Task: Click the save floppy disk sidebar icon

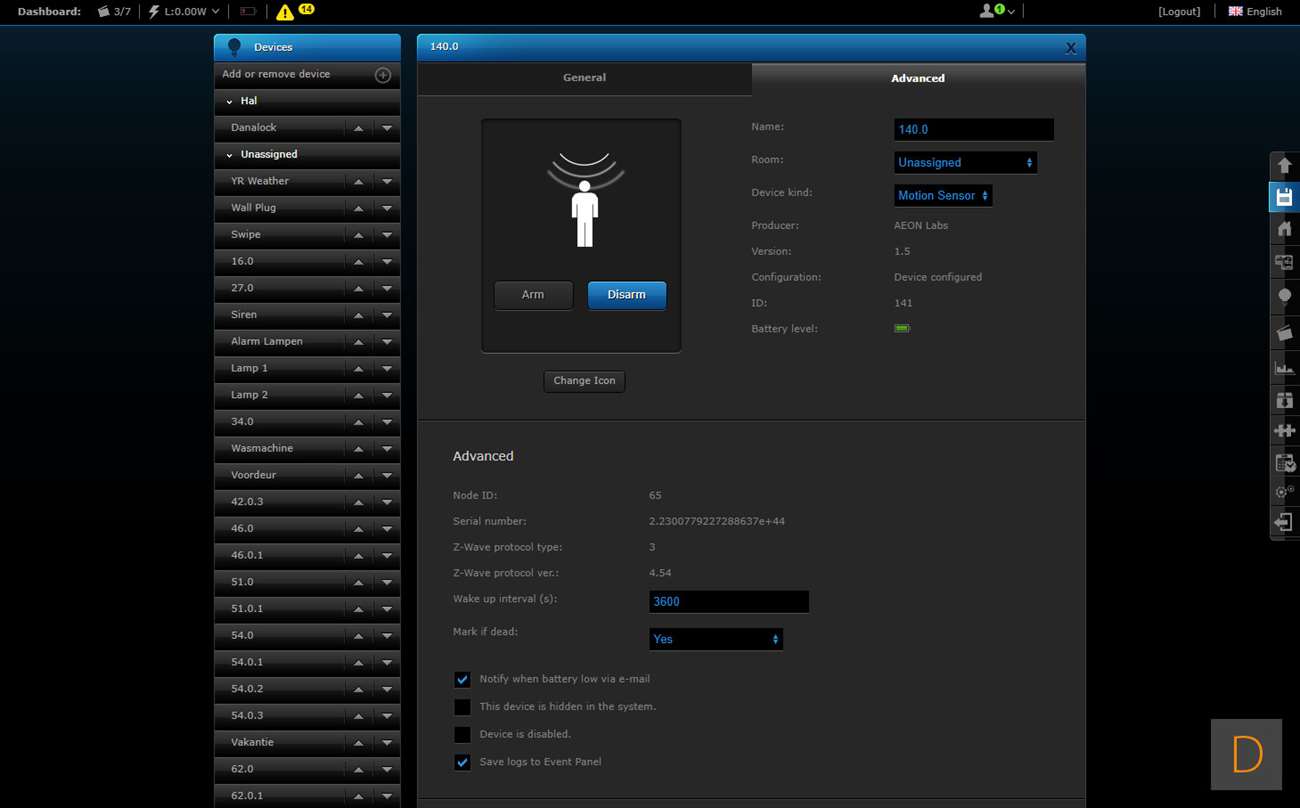Action: pyautogui.click(x=1284, y=197)
